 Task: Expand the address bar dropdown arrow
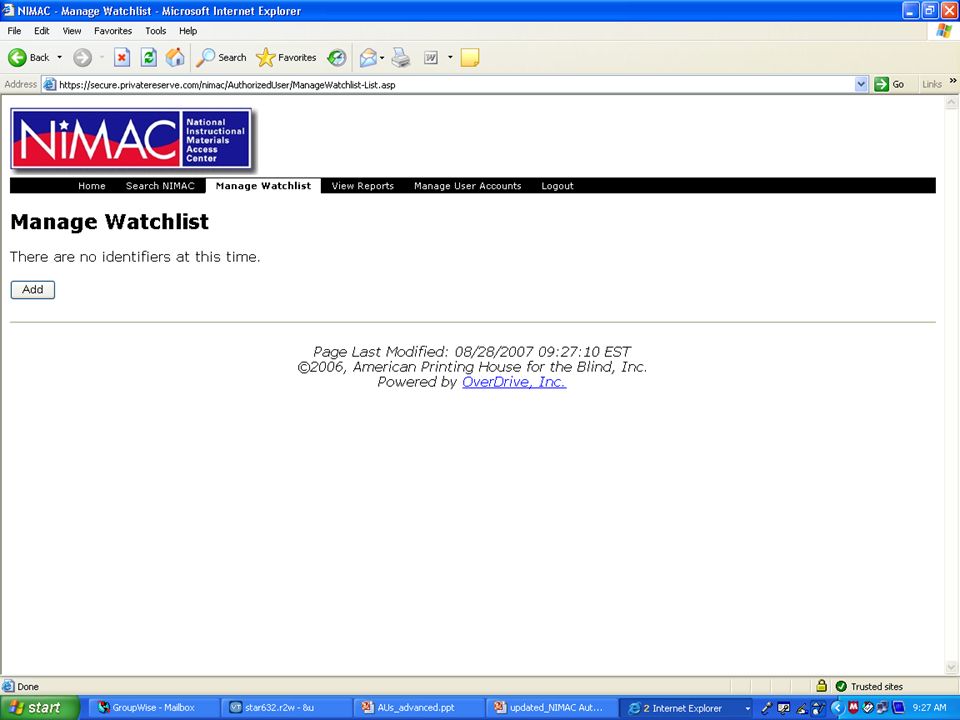point(861,84)
